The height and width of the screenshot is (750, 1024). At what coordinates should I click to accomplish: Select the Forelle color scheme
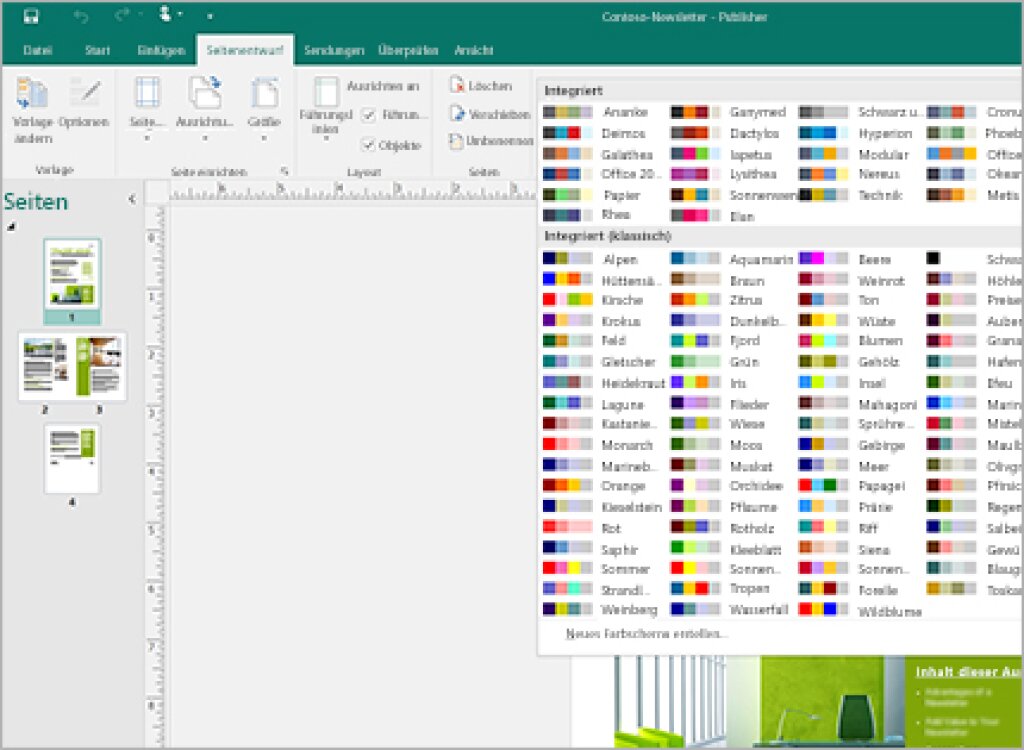tap(848, 590)
